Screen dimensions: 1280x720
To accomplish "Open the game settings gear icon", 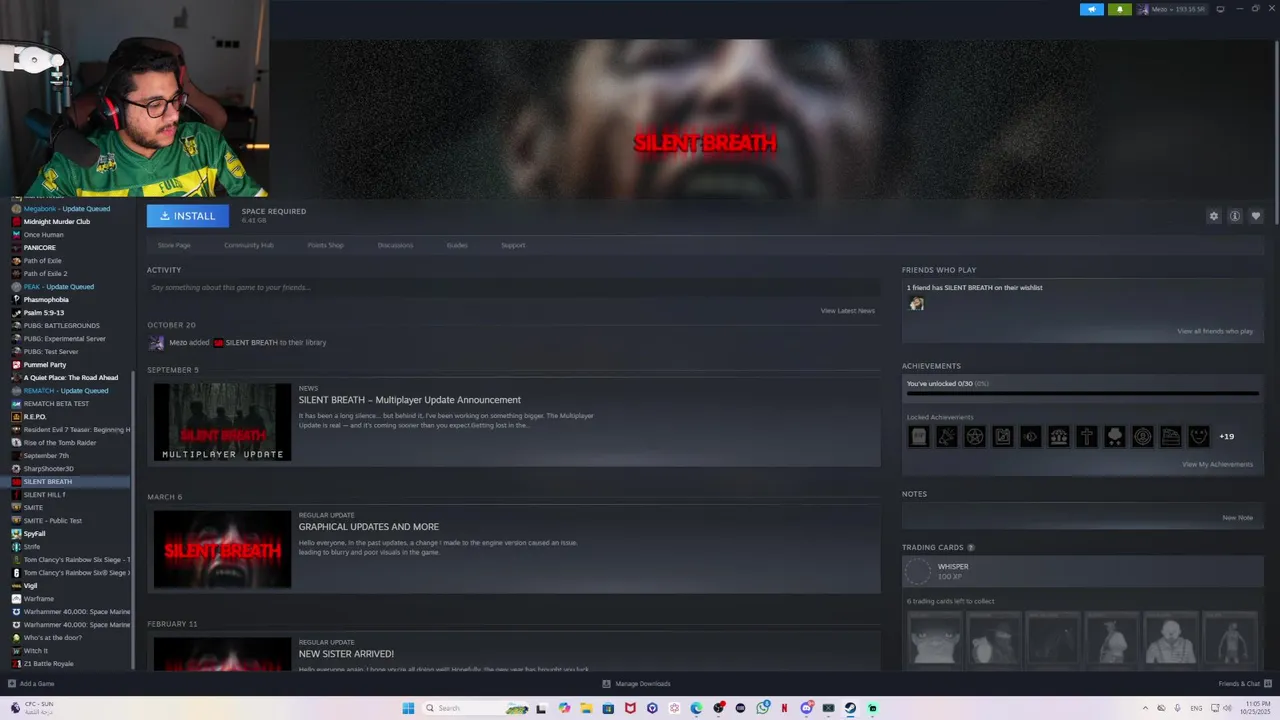I will (1214, 216).
